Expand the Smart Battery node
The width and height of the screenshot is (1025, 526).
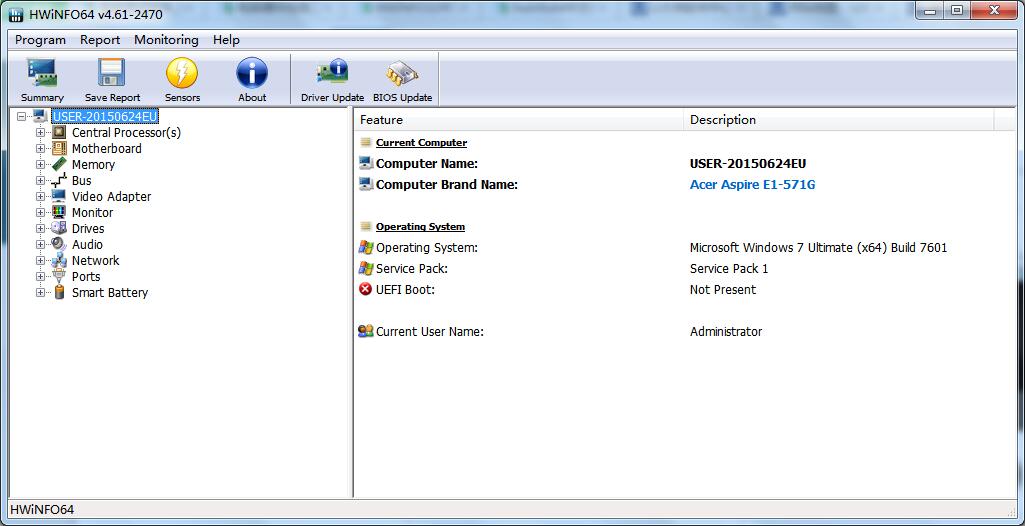[41, 292]
